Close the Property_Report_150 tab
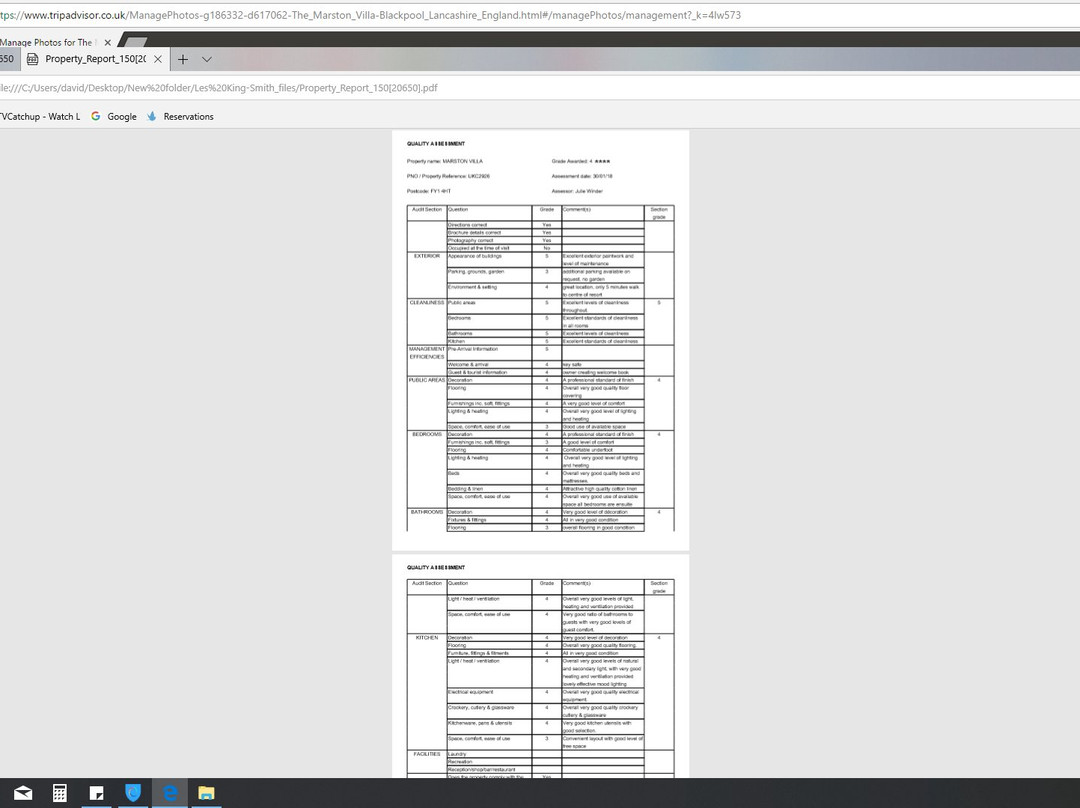1080x808 pixels. click(158, 59)
